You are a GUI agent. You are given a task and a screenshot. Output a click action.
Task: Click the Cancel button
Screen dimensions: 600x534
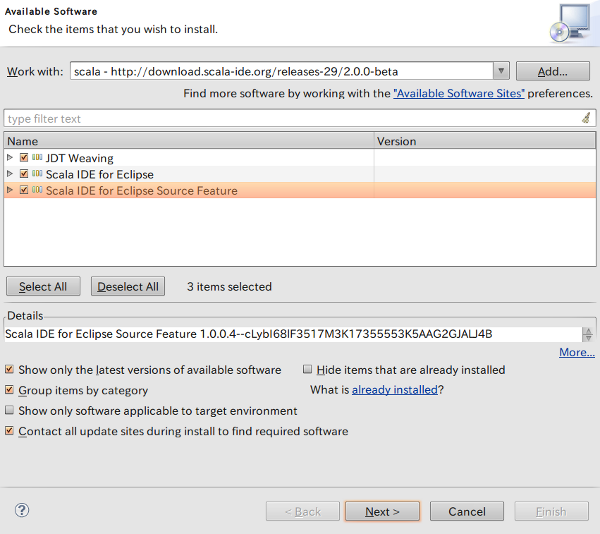467,511
